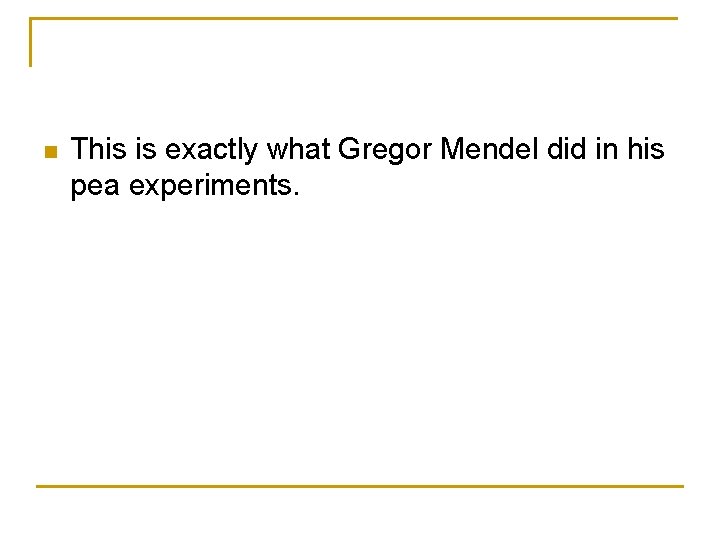Screen dimensions: 720x540
Task: Click the word "is" after "This"
Action: 145,150
